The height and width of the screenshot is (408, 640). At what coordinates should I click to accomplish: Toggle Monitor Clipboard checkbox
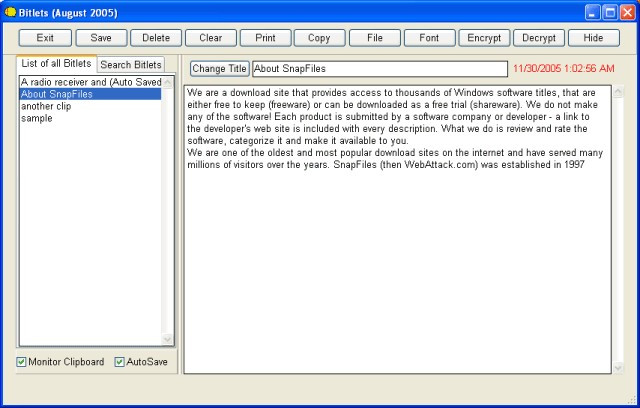tap(21, 362)
